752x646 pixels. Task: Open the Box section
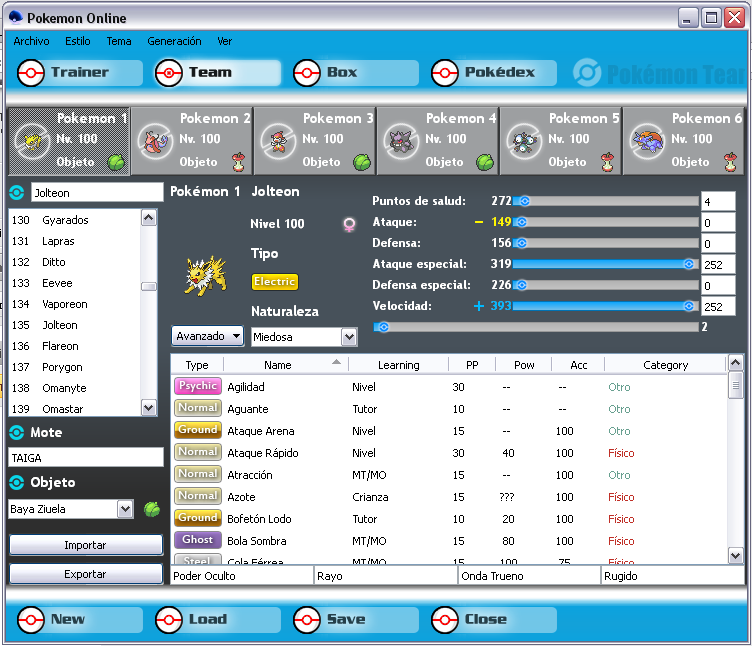[356, 73]
